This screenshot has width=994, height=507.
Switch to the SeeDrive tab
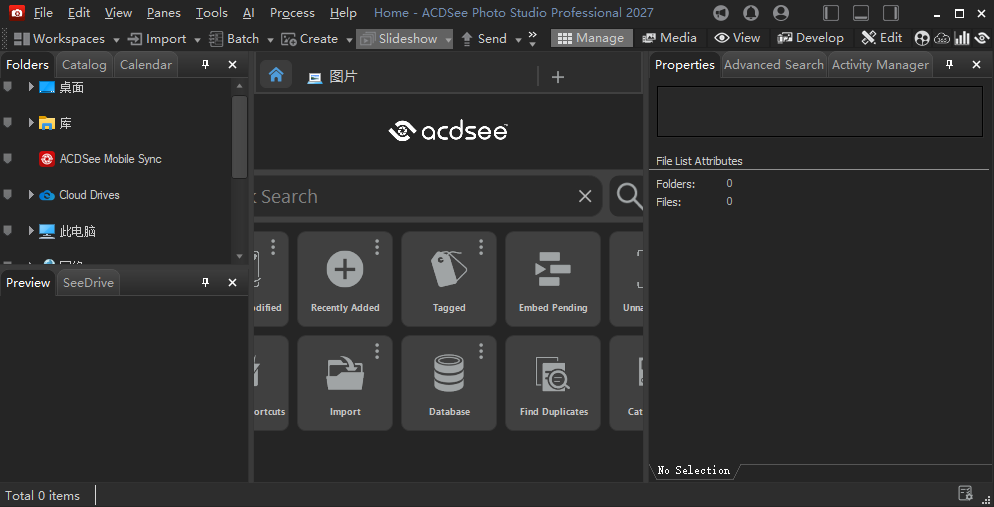tap(88, 283)
